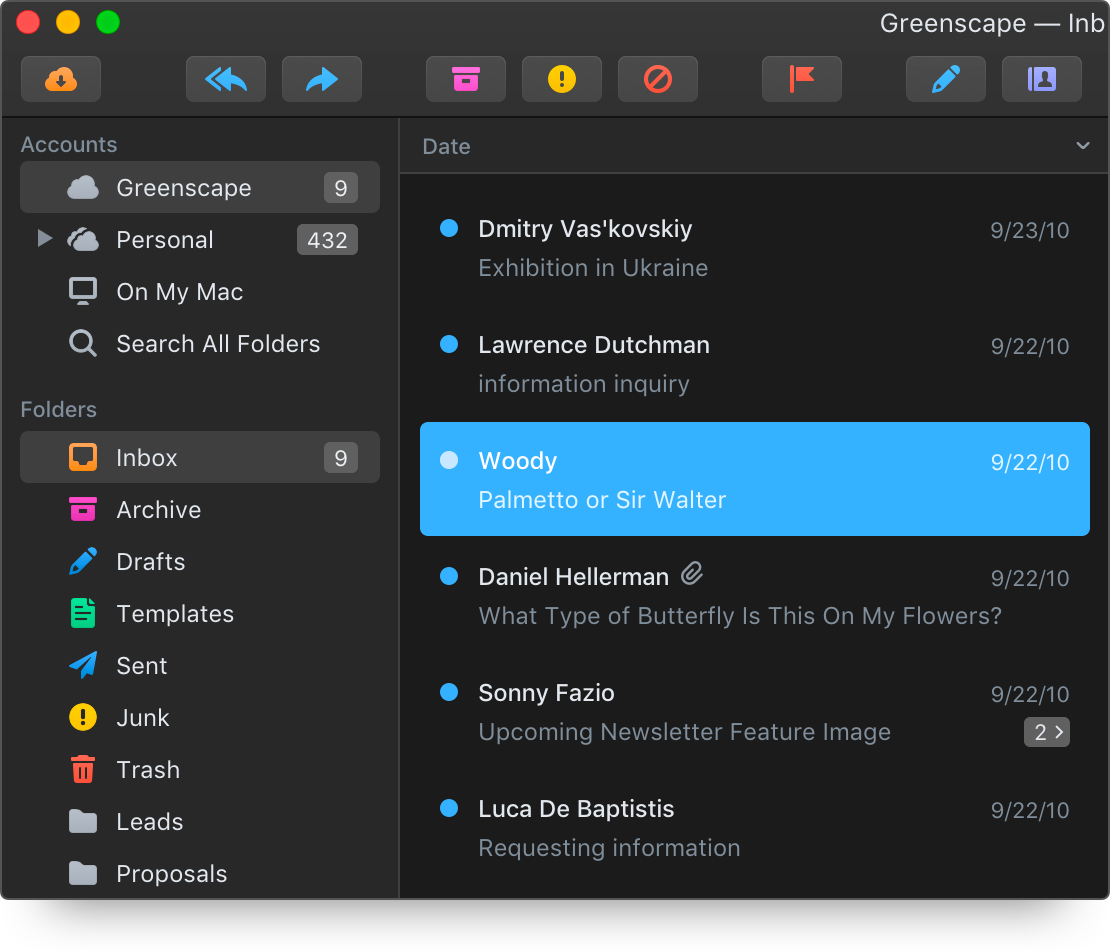Viewport: 1110px width, 952px height.
Task: Flag the selected email with the flag toolbar icon
Action: tap(801, 79)
